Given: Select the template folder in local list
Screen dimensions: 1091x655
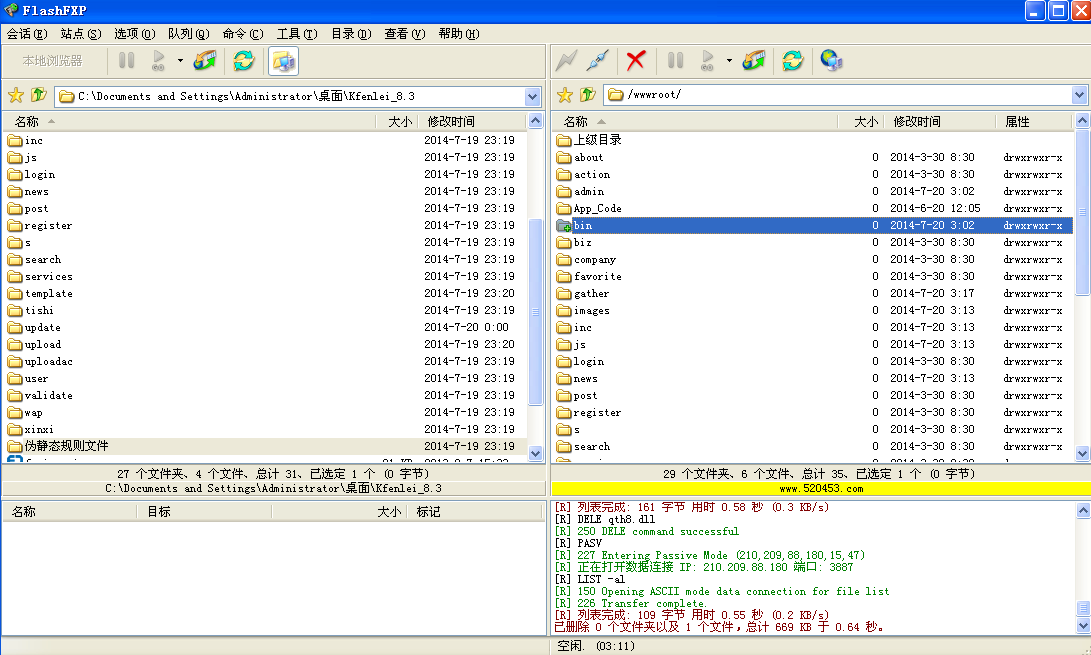Looking at the screenshot, I should tap(48, 293).
